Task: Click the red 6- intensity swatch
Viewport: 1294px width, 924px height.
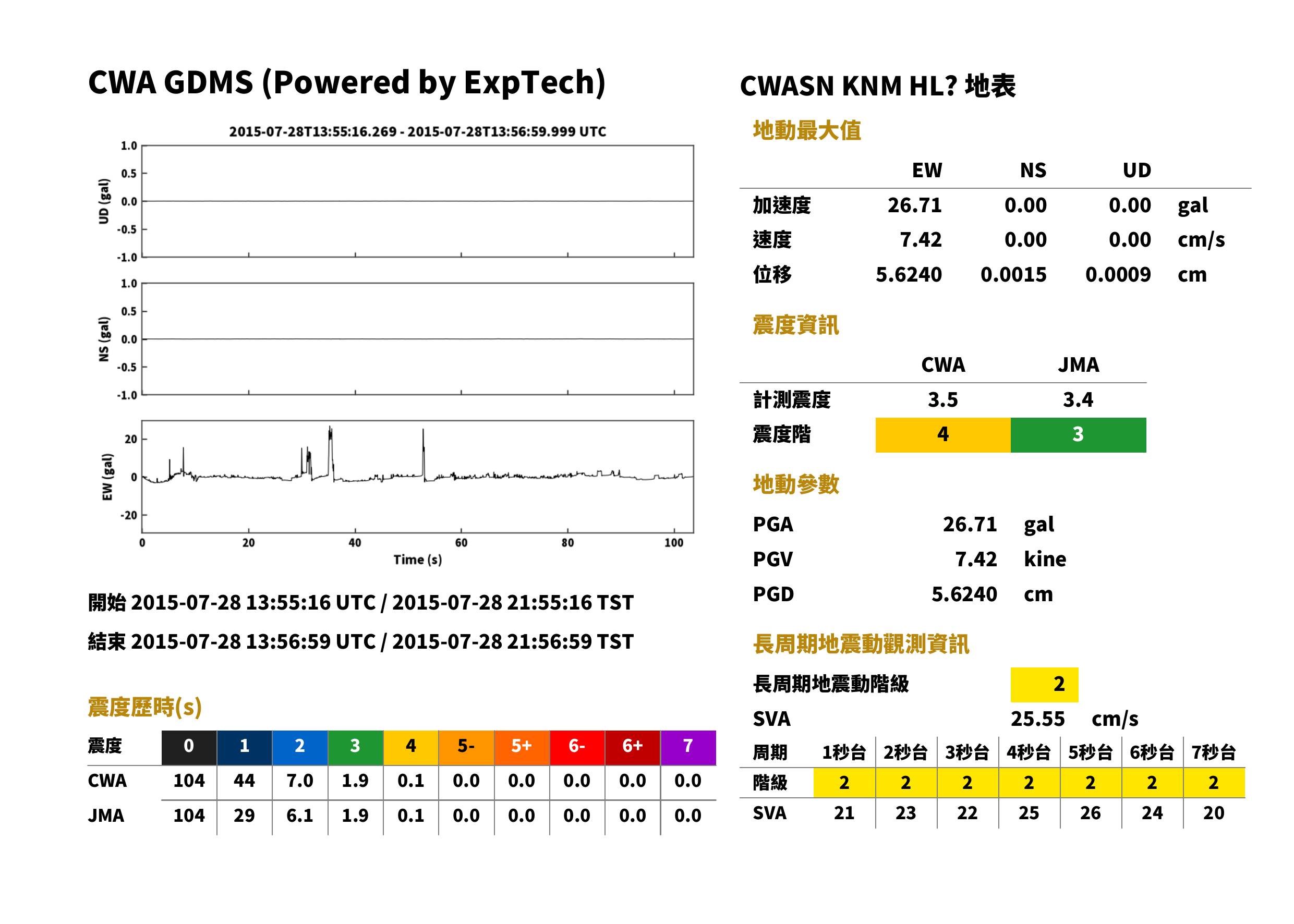Action: (x=577, y=747)
